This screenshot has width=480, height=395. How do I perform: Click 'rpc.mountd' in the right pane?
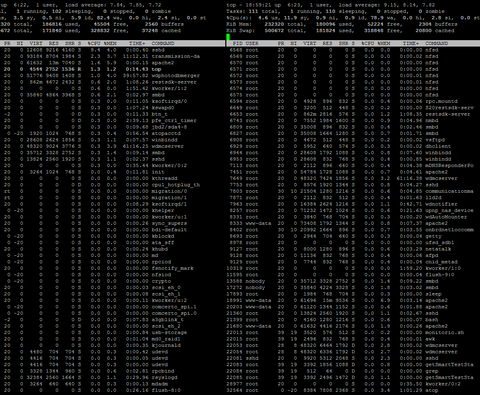[x=441, y=101]
